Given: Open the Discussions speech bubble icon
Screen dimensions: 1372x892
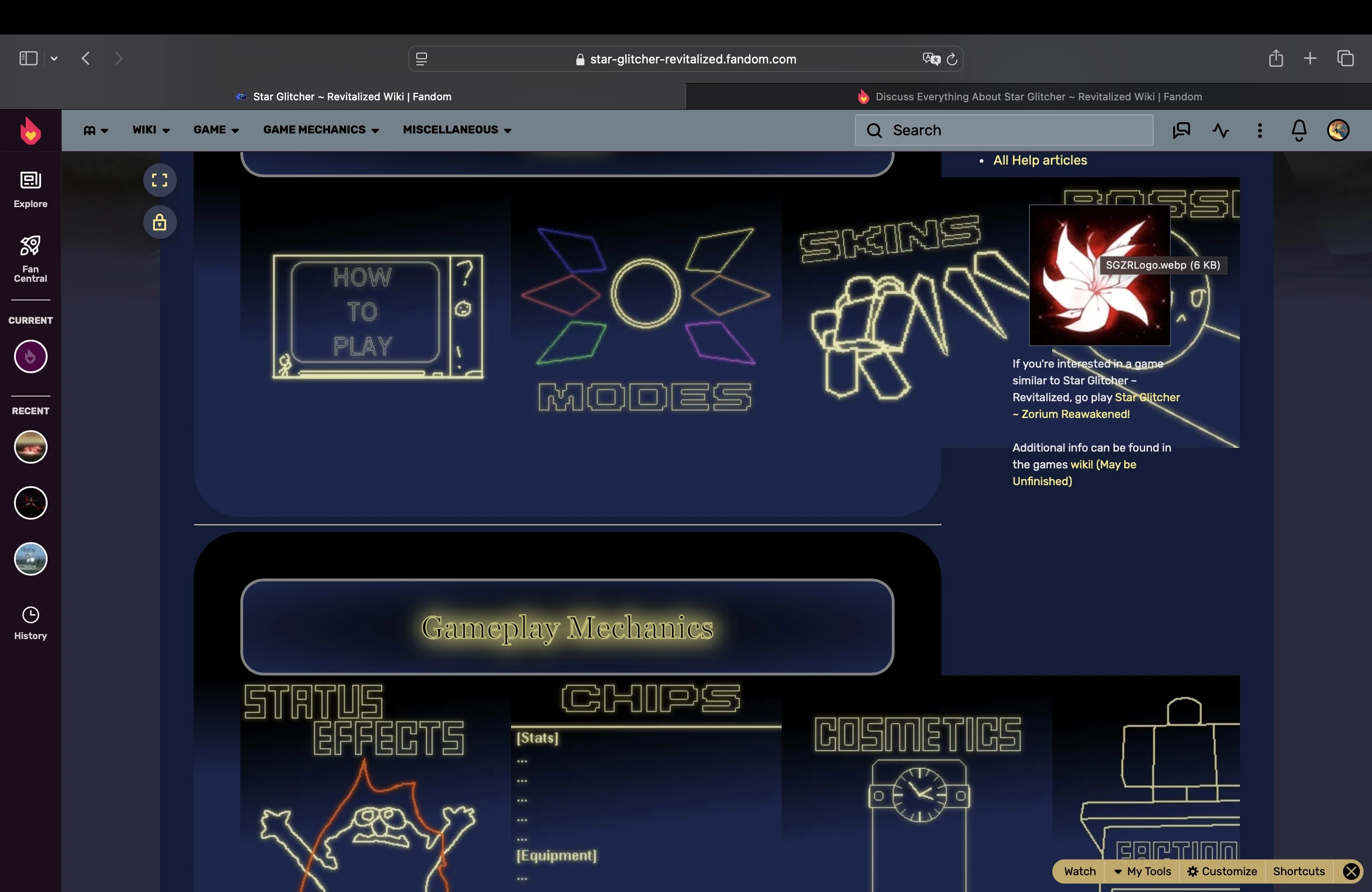Looking at the screenshot, I should (x=1181, y=130).
